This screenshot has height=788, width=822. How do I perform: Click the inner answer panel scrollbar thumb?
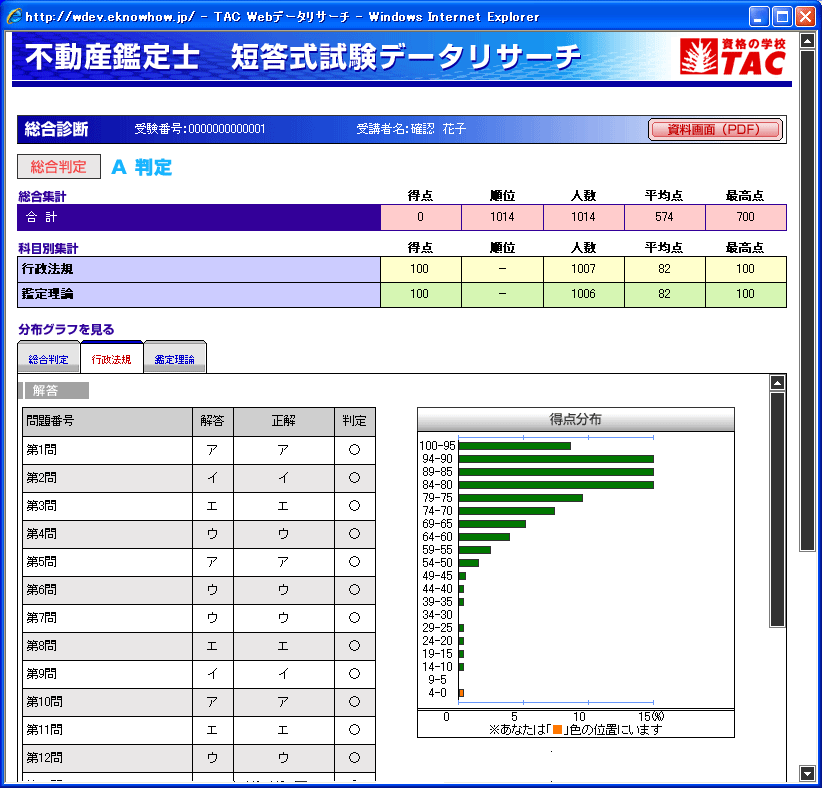tap(777, 510)
